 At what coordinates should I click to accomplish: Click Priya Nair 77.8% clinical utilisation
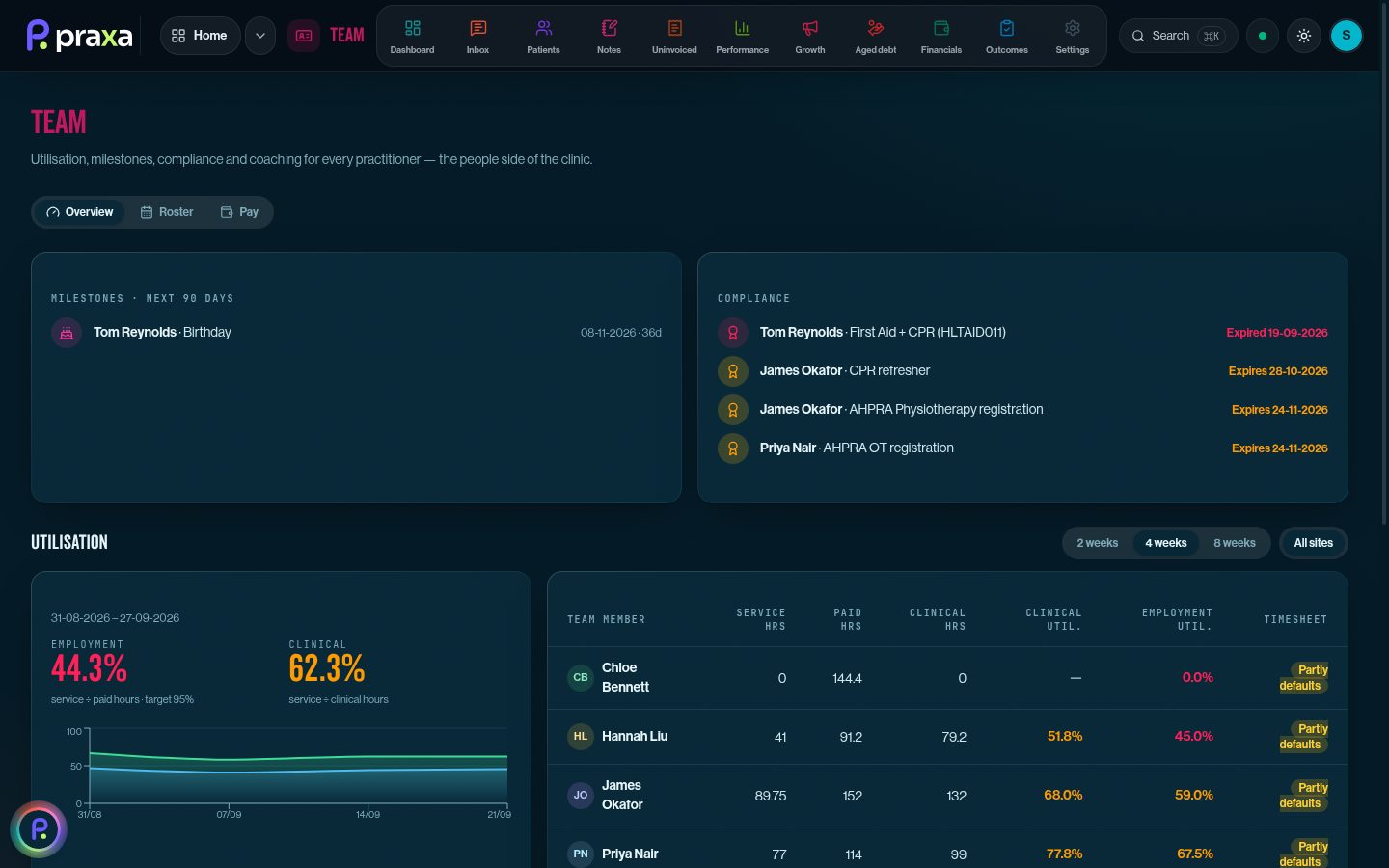pos(1064,854)
